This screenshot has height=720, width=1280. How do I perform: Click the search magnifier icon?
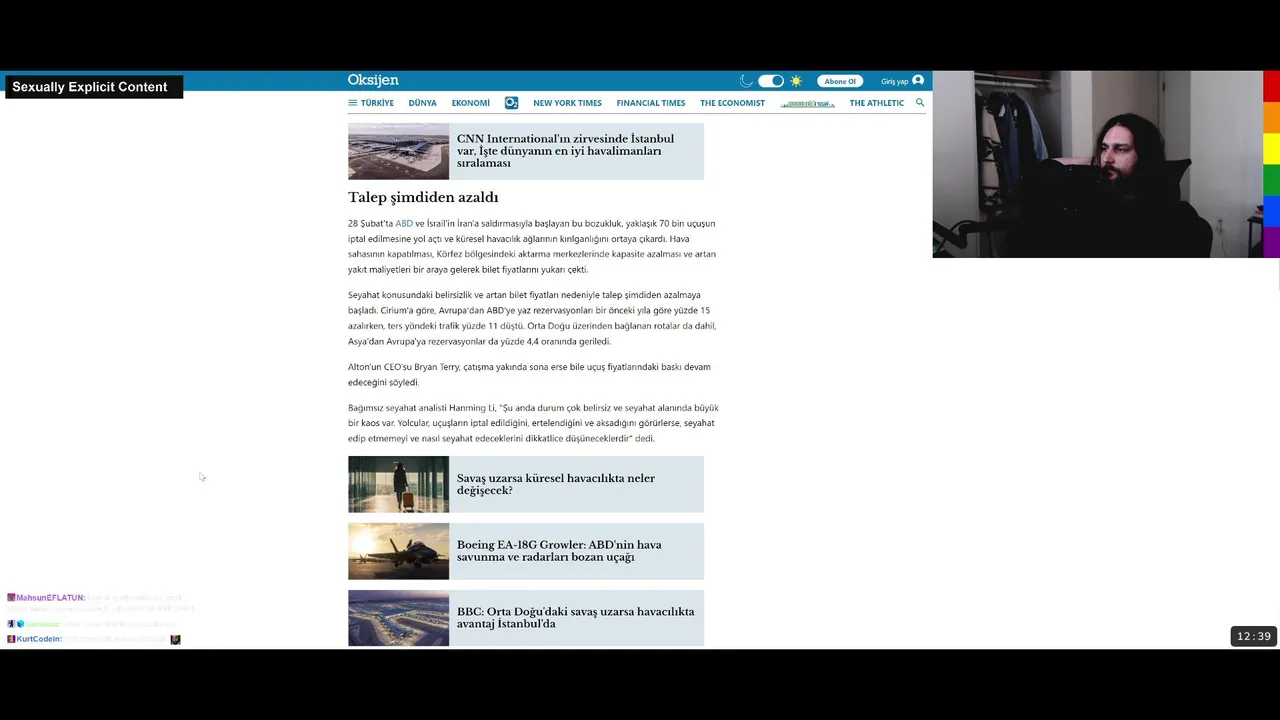pos(920,103)
